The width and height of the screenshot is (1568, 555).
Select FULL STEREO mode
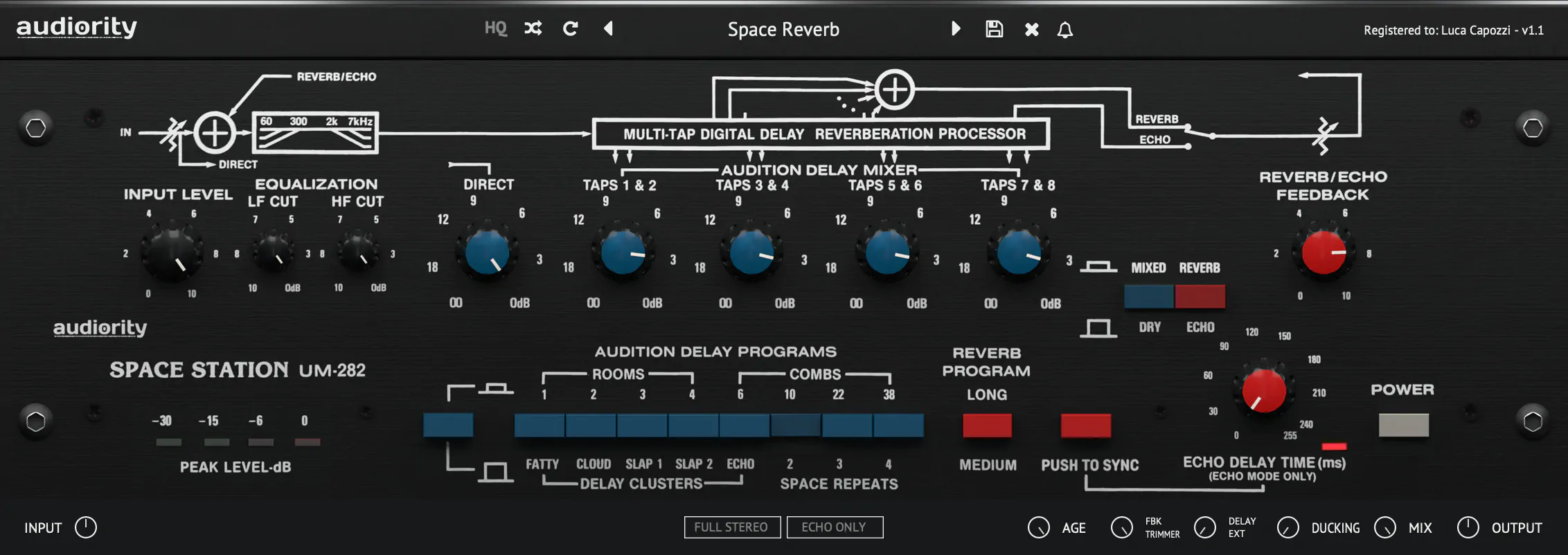pos(731,527)
